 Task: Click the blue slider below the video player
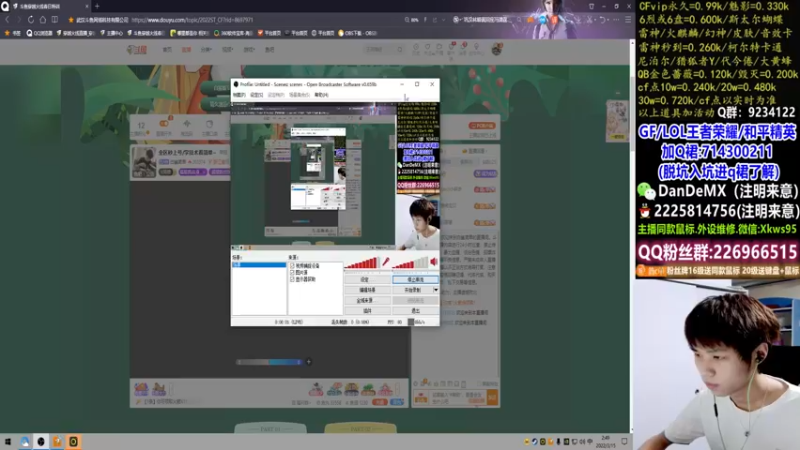tap(285, 362)
